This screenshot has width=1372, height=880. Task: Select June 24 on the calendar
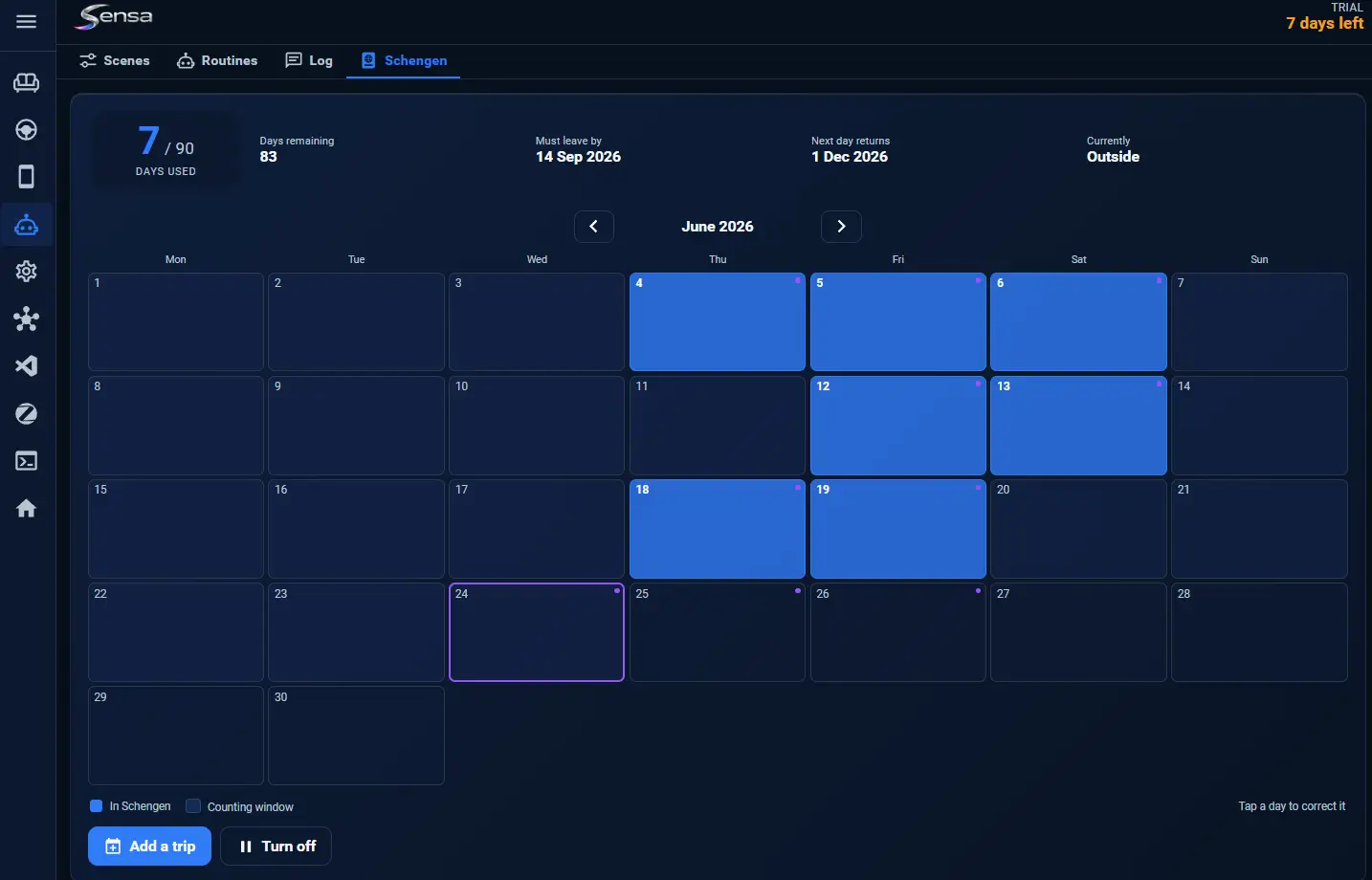click(x=537, y=632)
